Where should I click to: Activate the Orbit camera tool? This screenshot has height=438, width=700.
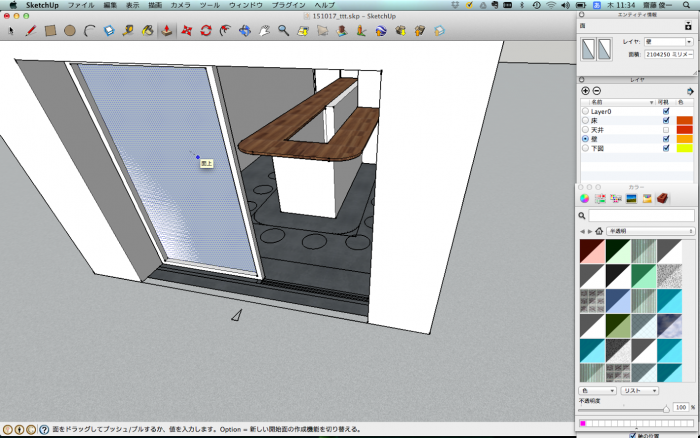click(x=245, y=31)
